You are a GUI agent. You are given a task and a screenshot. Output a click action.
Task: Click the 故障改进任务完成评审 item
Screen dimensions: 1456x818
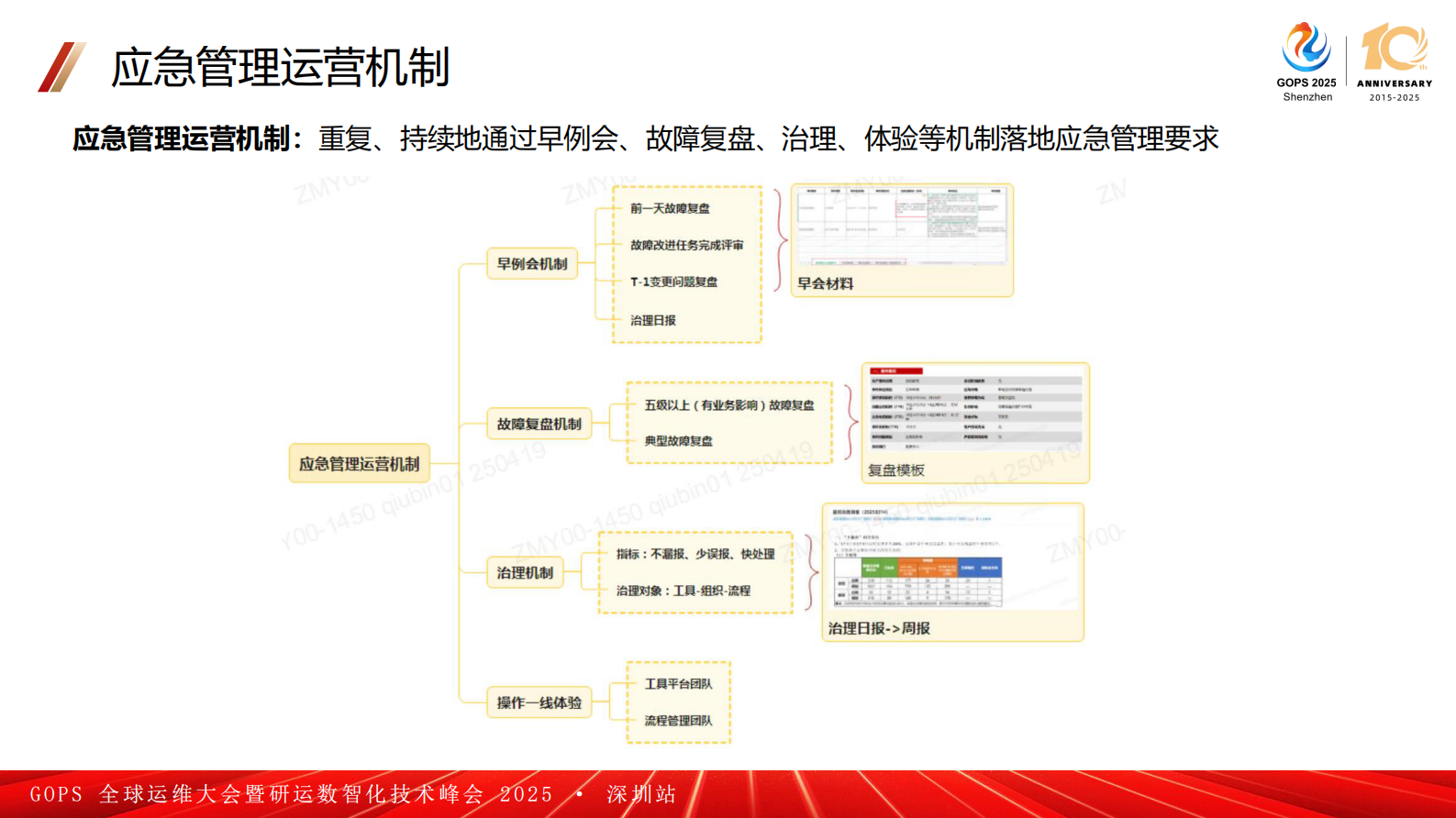(x=686, y=246)
